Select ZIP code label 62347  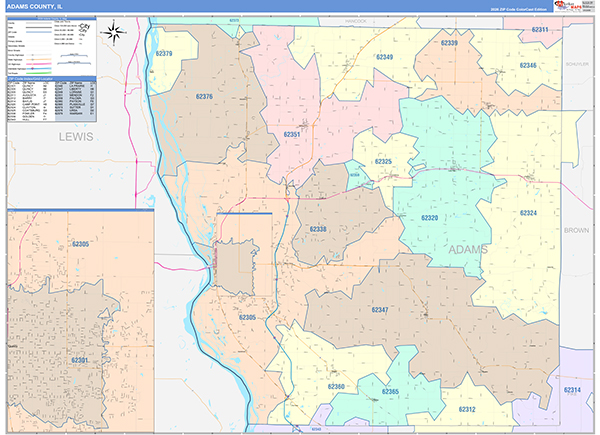(380, 310)
